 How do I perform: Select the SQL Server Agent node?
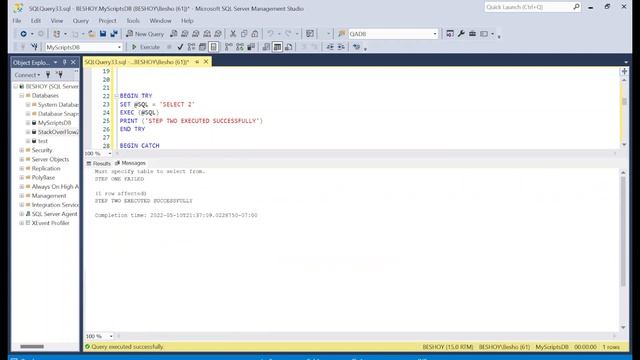54,214
